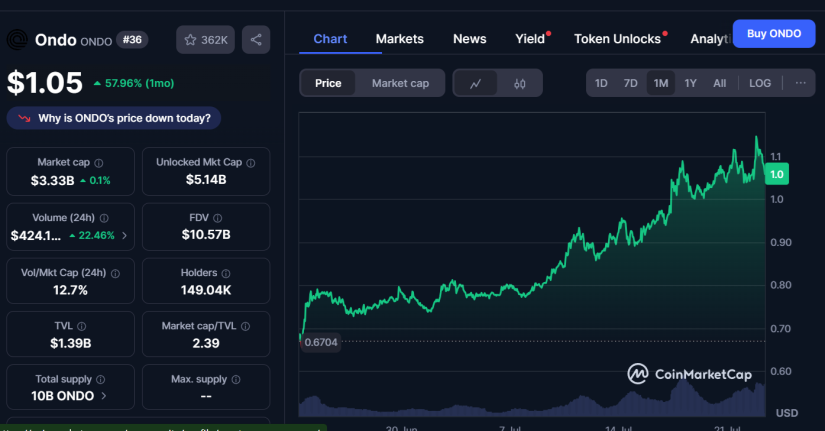Set chart range to 1M
Screen dimensions: 825x431
pyautogui.click(x=661, y=83)
